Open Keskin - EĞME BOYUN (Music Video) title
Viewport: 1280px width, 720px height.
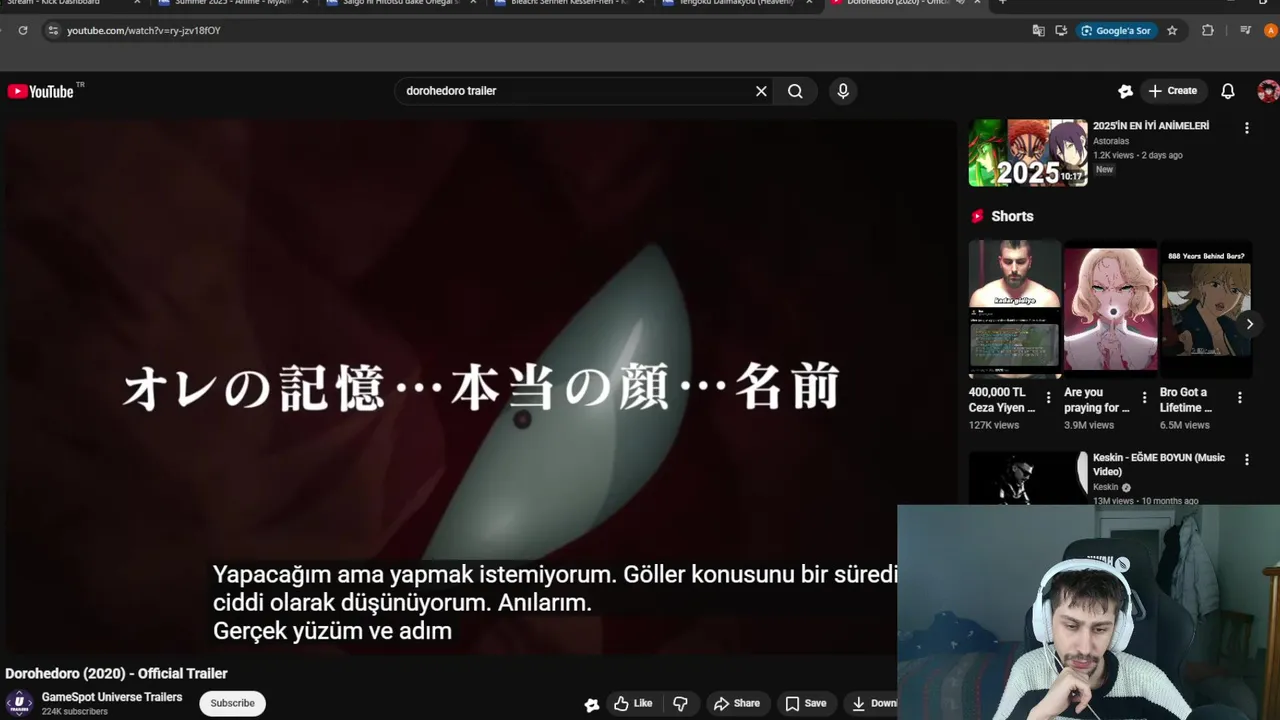coord(1159,464)
